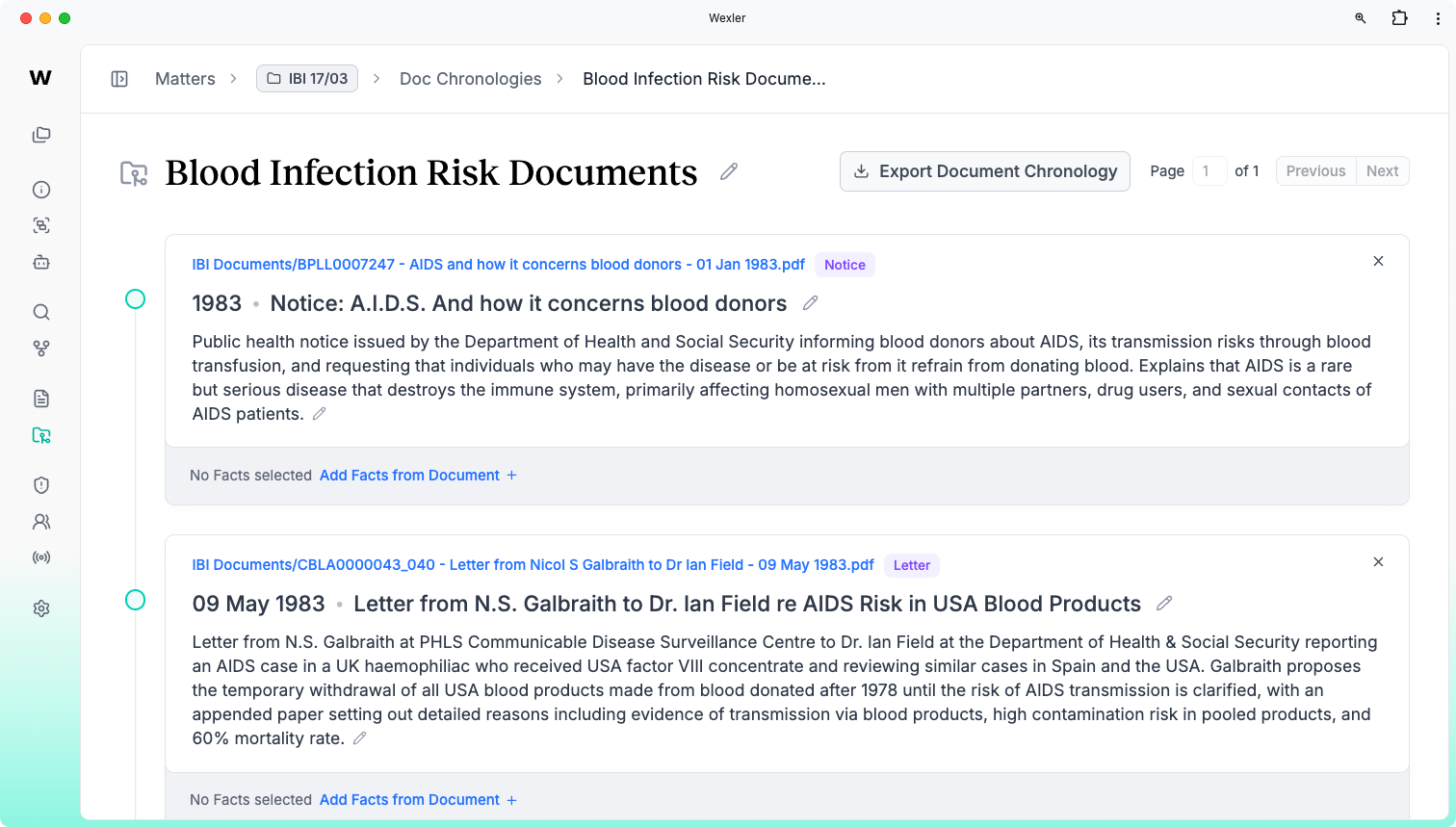Click the Letter tag
This screenshot has height=827, width=1456.
pyautogui.click(x=911, y=565)
